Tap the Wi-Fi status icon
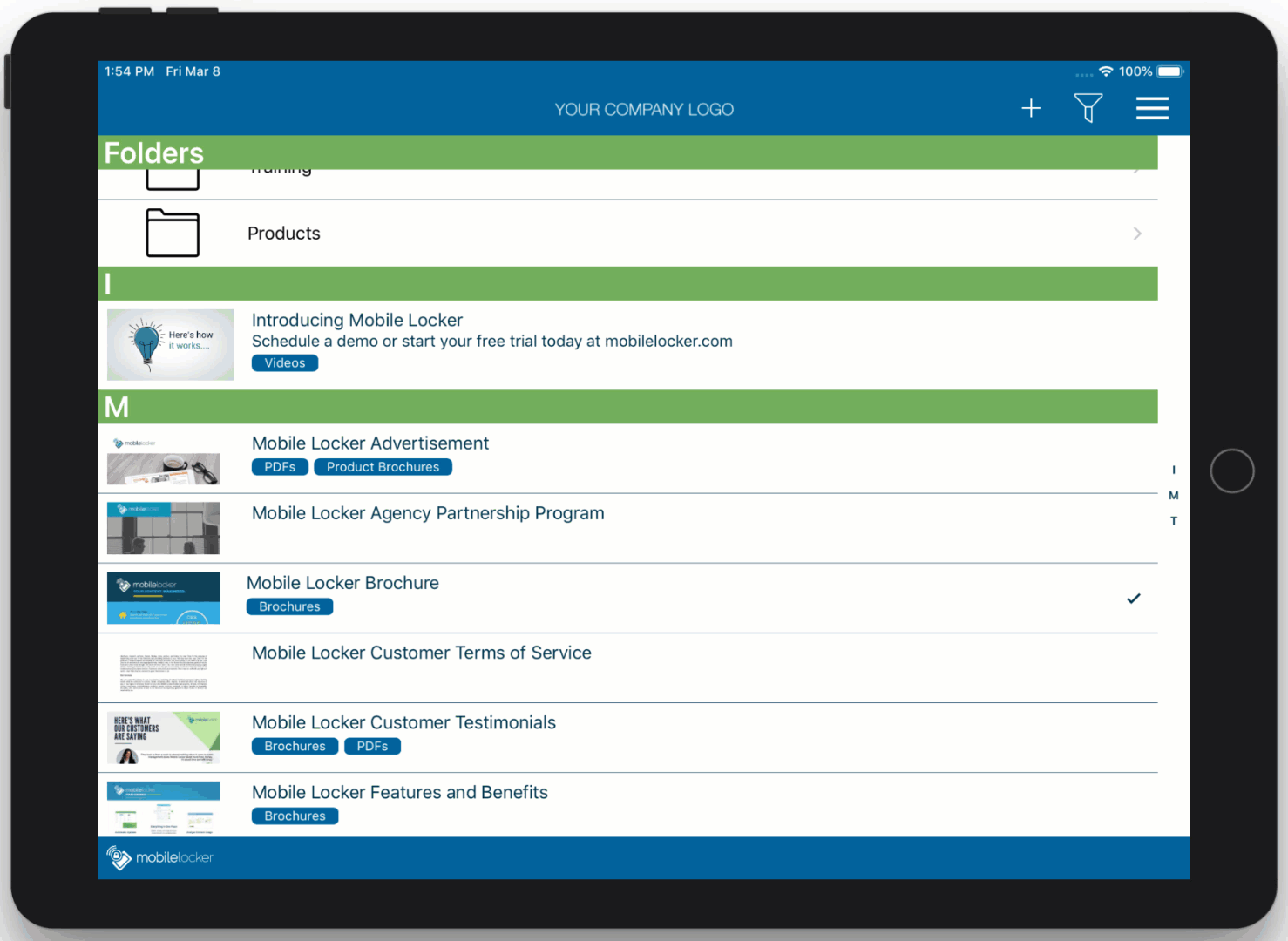 (1106, 71)
